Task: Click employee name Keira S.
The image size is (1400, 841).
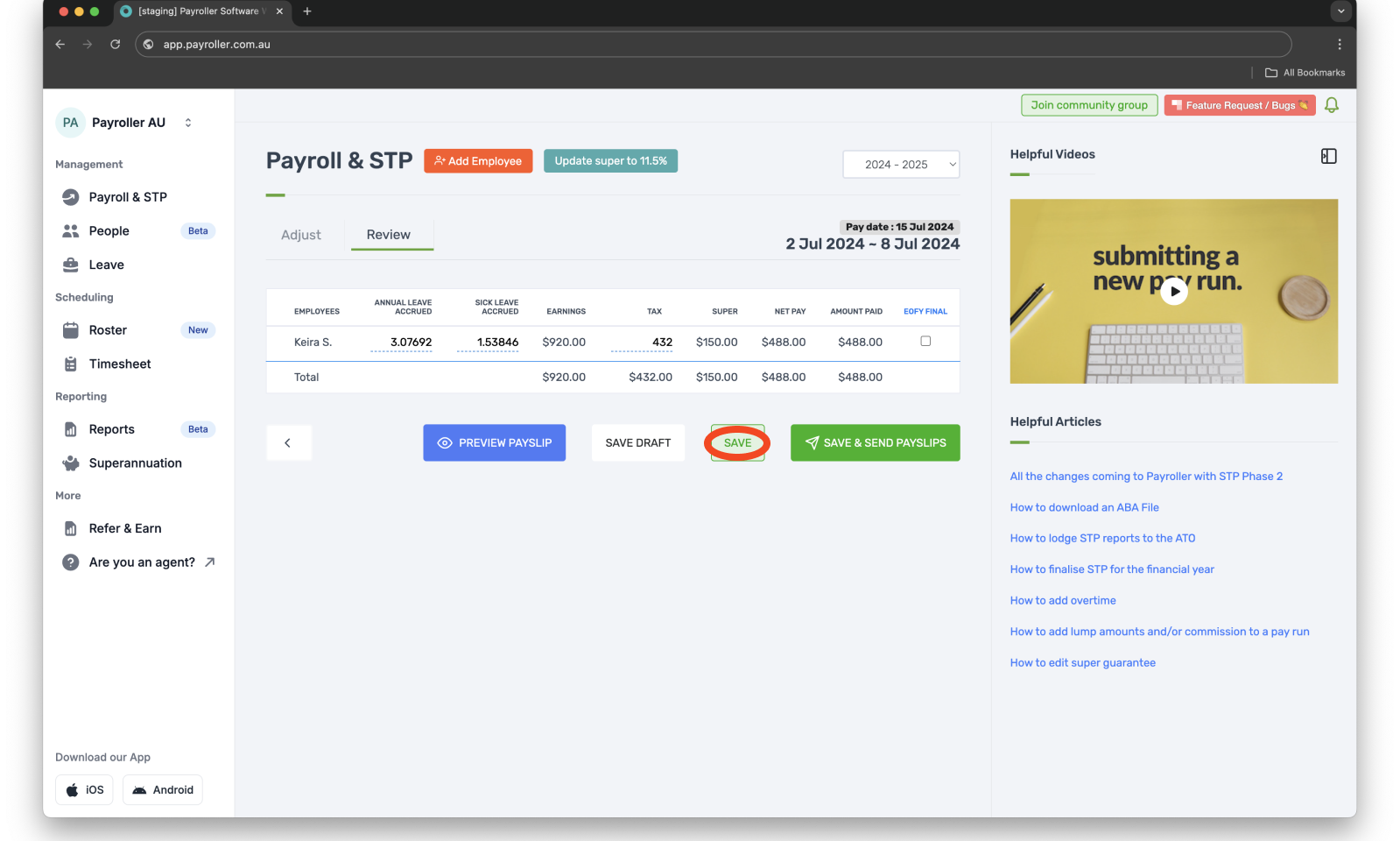Action: [x=313, y=343]
